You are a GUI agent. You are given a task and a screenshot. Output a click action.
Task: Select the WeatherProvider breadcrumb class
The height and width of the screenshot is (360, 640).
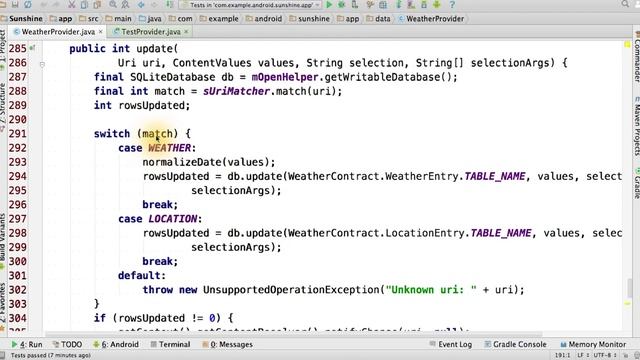coord(431,19)
